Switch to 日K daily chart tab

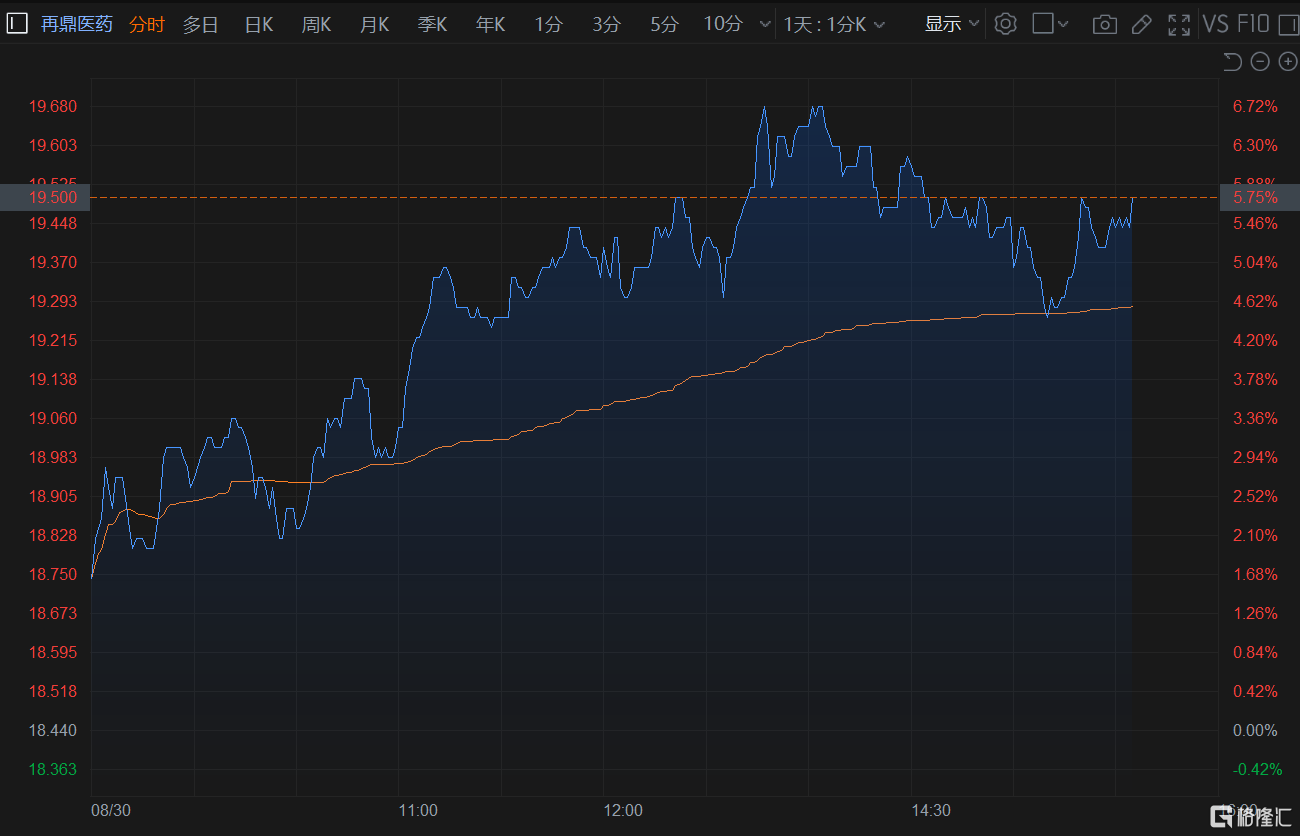coord(259,24)
